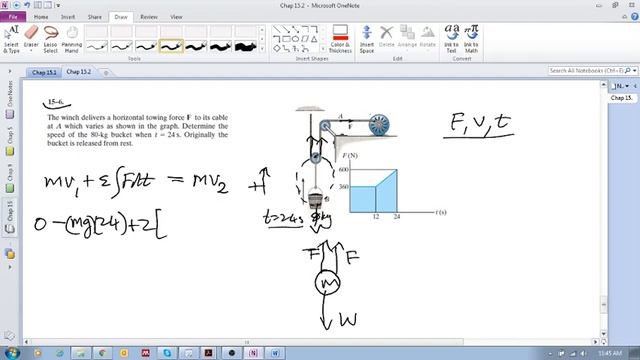This screenshot has height=360, width=640.
Task: Convert Ink to Math
Action: (x=471, y=39)
